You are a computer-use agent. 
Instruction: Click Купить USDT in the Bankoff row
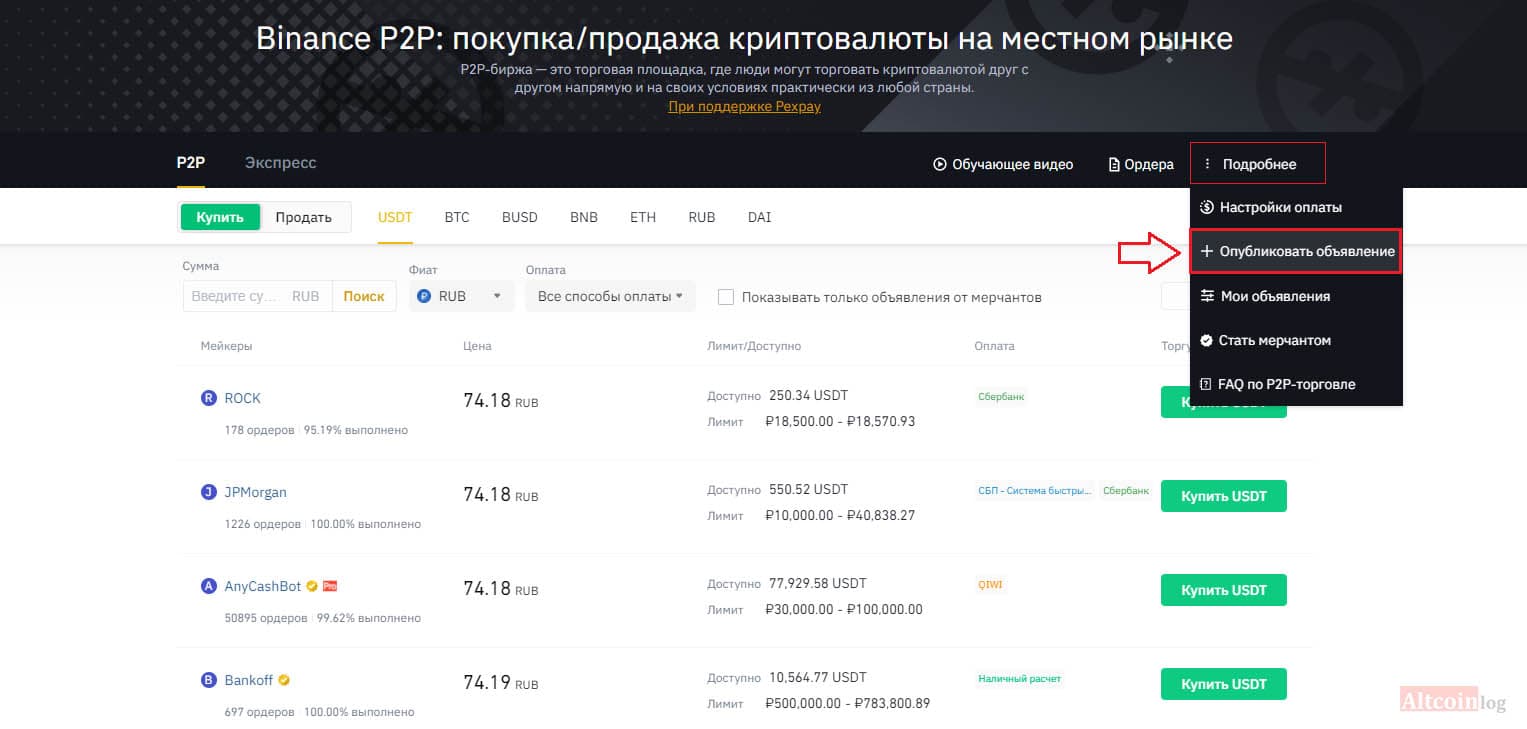1223,684
